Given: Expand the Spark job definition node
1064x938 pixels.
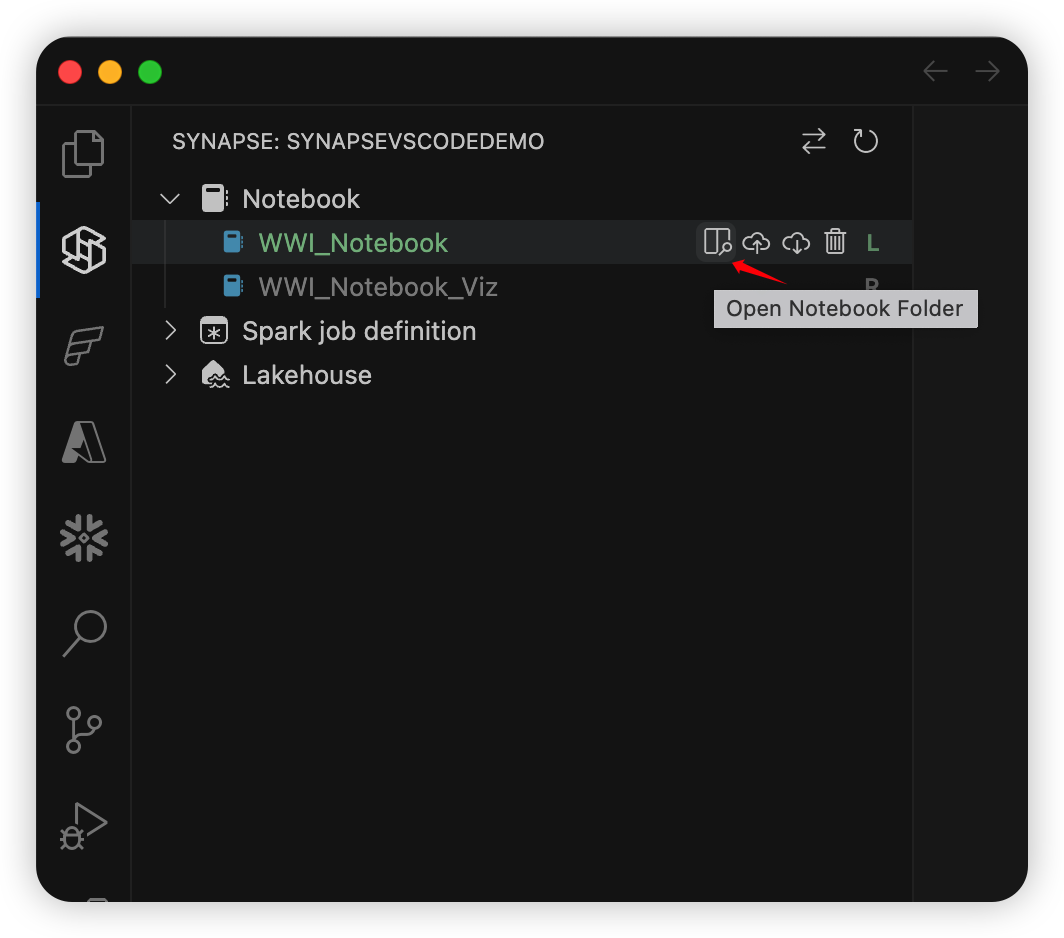Looking at the screenshot, I should [170, 331].
